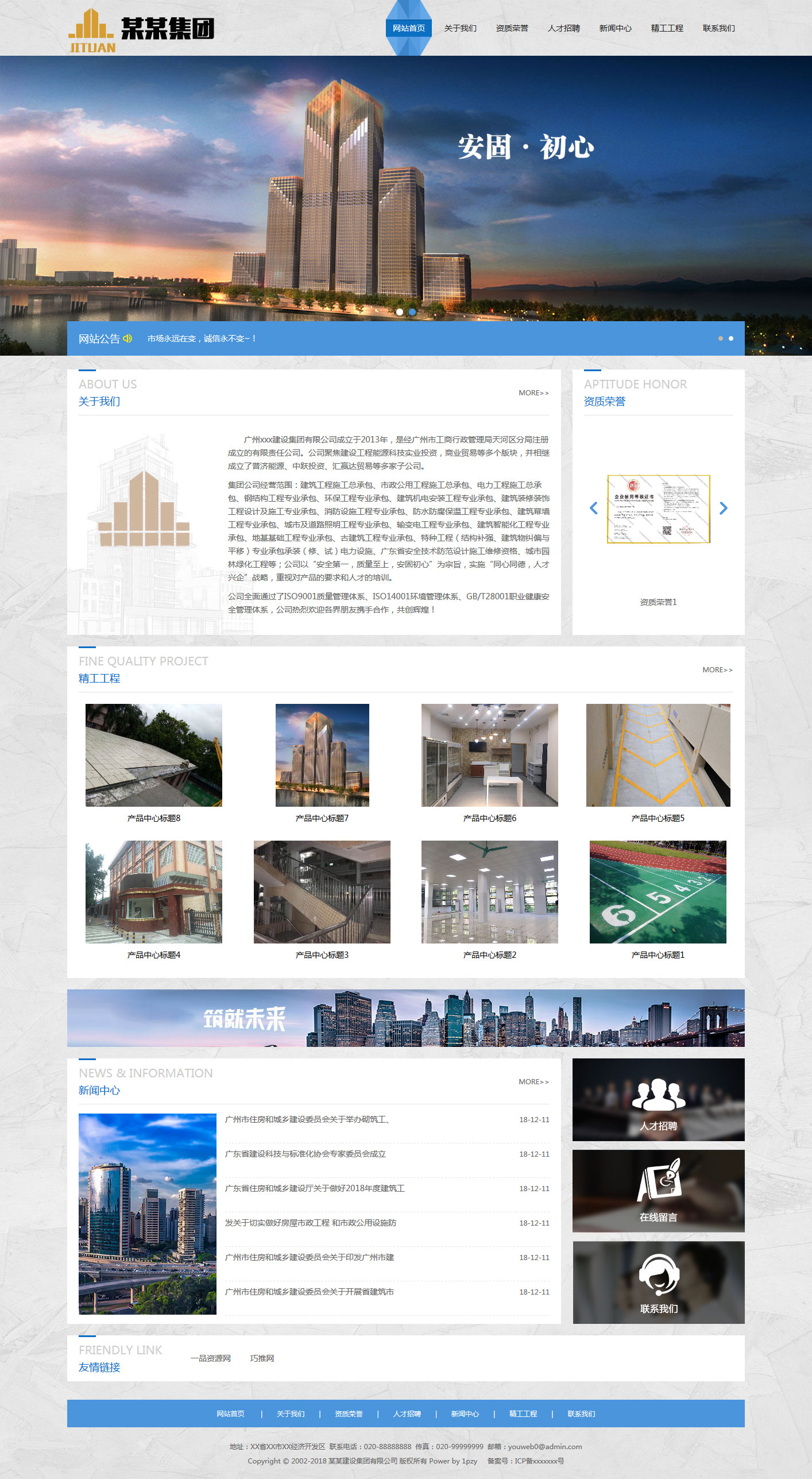Click the 人才招聘 people icon
This screenshot has width=812, height=1479.
[659, 1094]
